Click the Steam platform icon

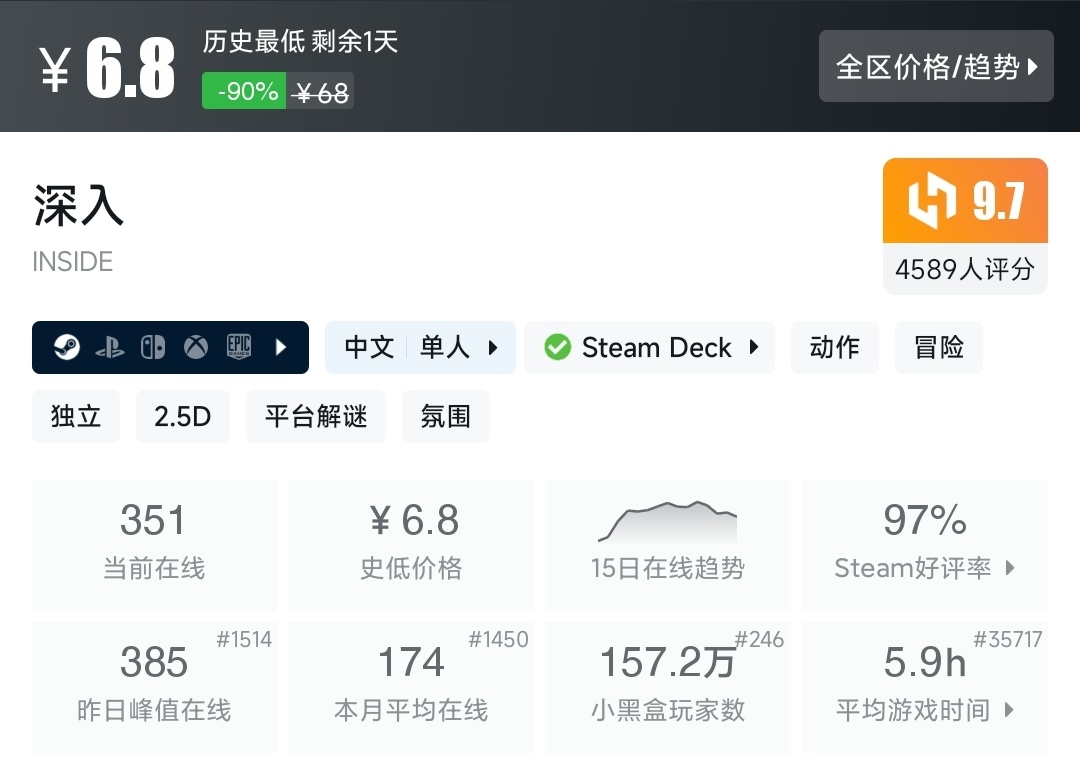click(x=67, y=348)
